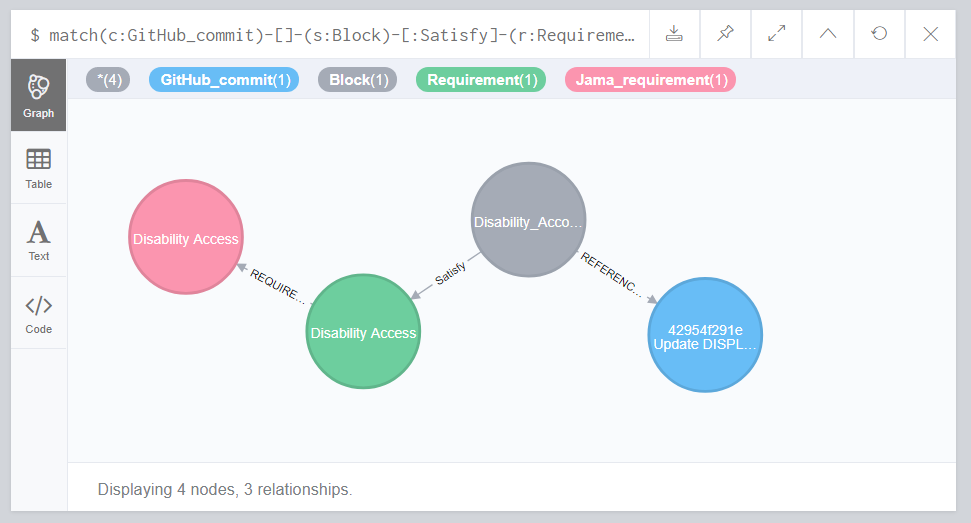Switch to Graph view
The image size is (971, 523).
point(38,95)
